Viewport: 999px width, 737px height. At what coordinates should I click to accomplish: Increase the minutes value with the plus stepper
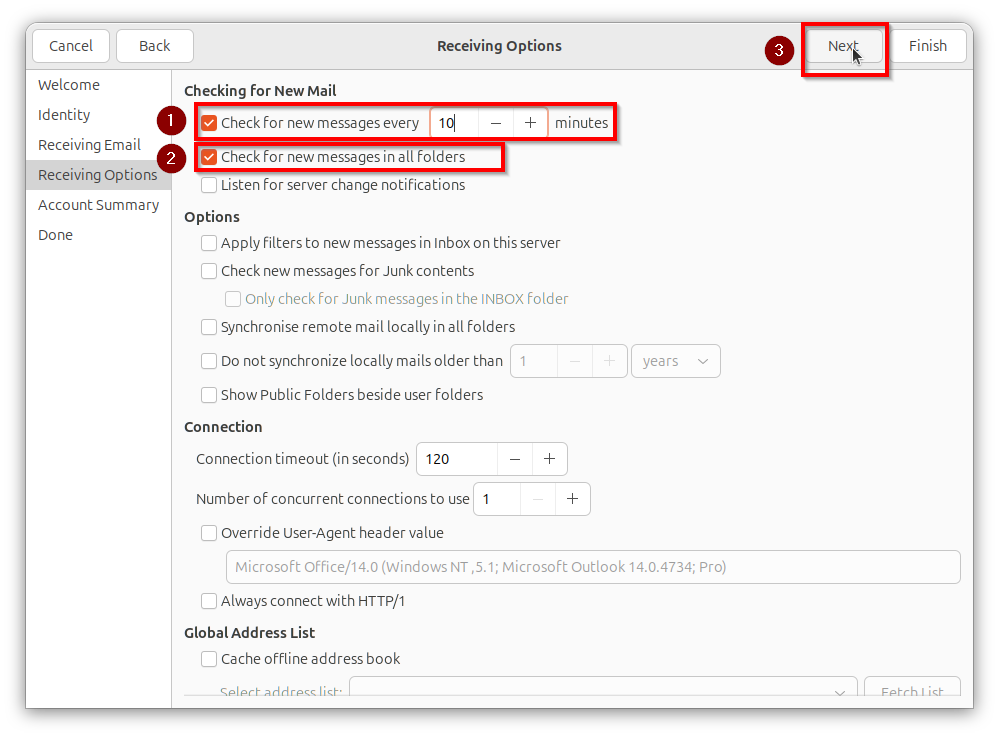tap(530, 122)
